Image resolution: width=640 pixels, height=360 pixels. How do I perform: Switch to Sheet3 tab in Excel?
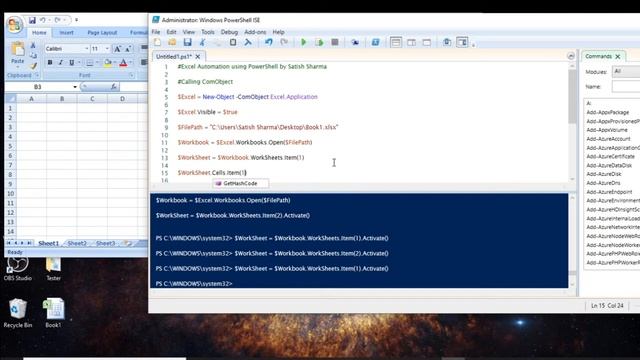[105, 243]
